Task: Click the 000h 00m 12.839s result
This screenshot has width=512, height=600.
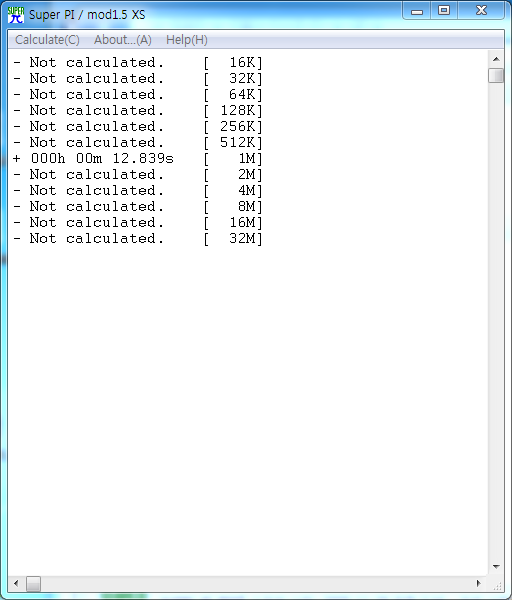Action: click(x=102, y=158)
